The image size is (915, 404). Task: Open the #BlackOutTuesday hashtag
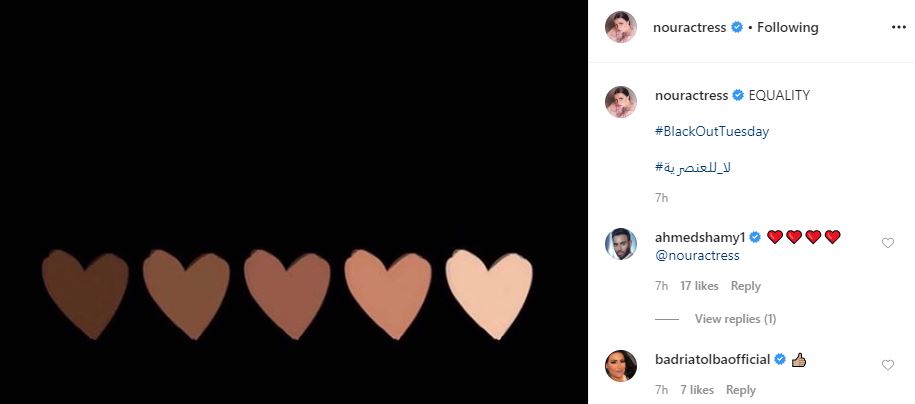click(x=712, y=131)
